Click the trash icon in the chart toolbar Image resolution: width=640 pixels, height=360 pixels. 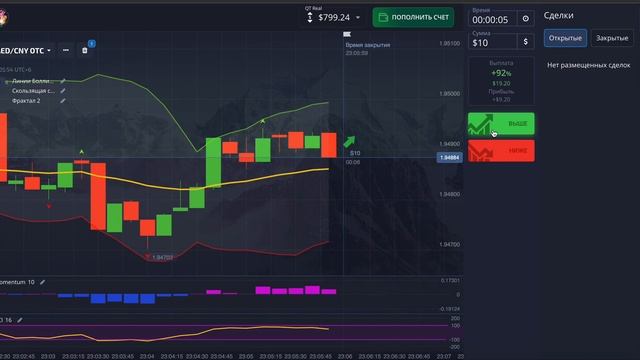point(84,51)
